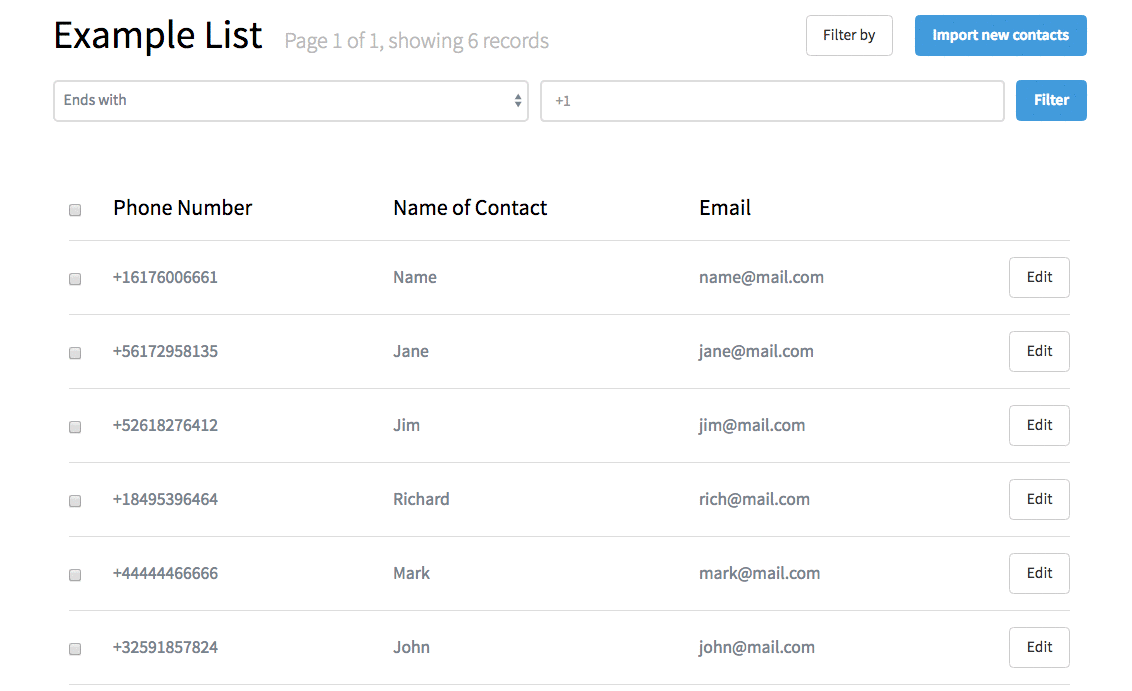Check the box for +16176006661
Image resolution: width=1132 pixels, height=691 pixels.
coord(75,279)
